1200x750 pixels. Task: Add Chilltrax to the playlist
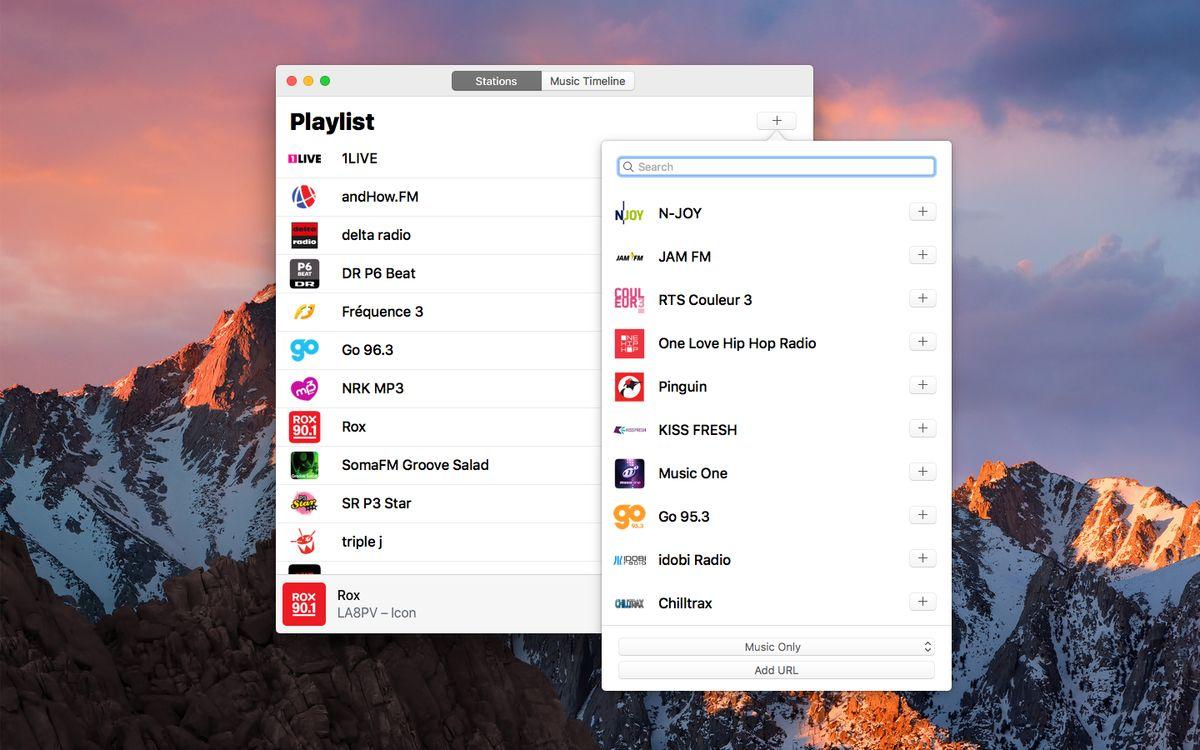pos(922,601)
